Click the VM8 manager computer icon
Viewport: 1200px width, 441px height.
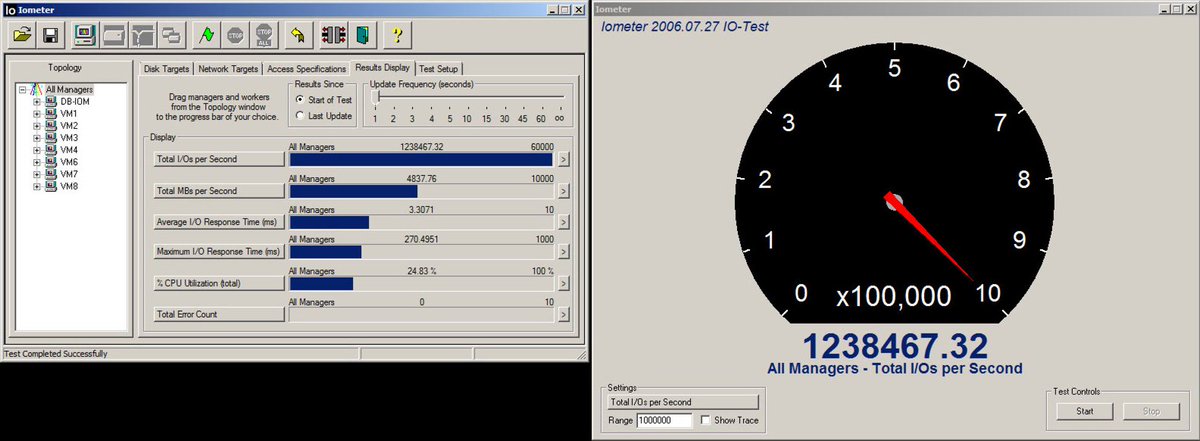click(51, 186)
